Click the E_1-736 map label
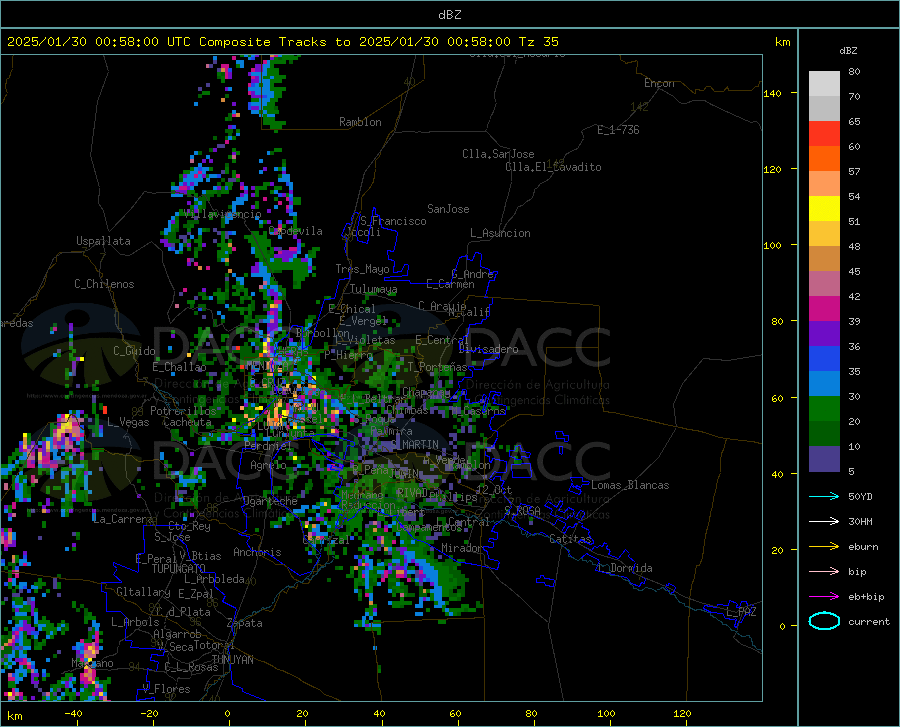The width and height of the screenshot is (900, 727). tap(618, 130)
